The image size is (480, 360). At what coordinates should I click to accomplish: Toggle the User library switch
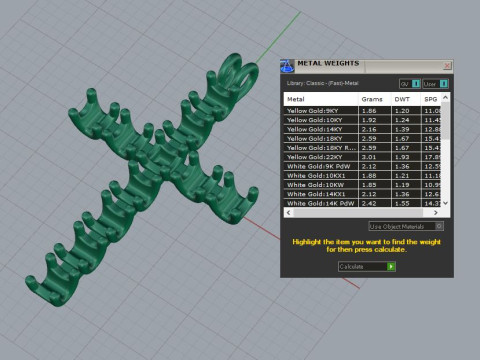[436, 84]
